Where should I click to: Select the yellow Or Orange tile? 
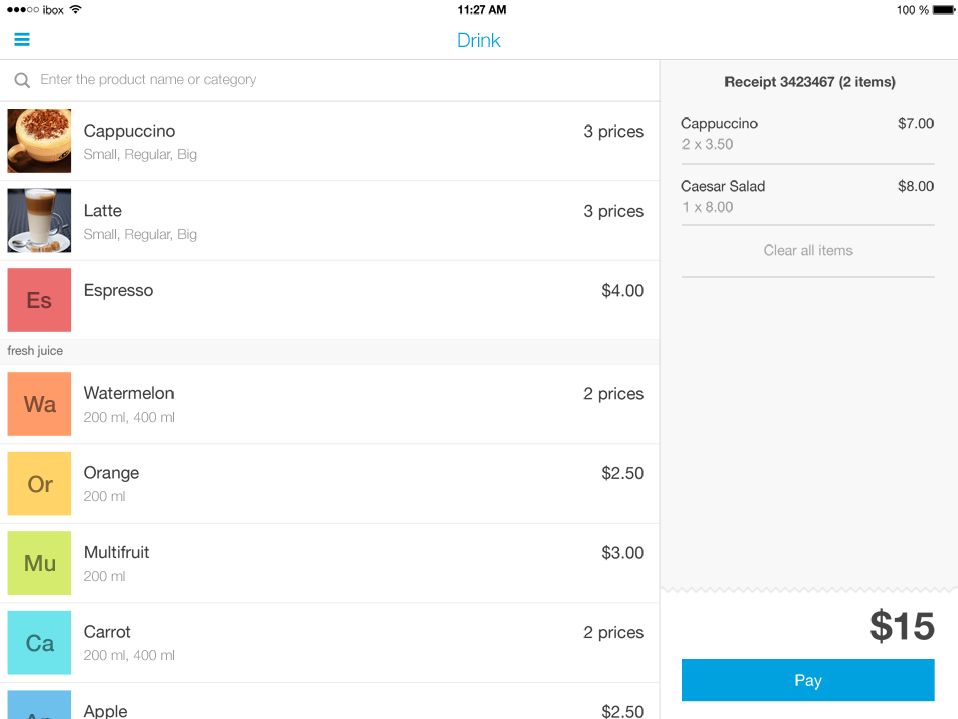pos(39,484)
